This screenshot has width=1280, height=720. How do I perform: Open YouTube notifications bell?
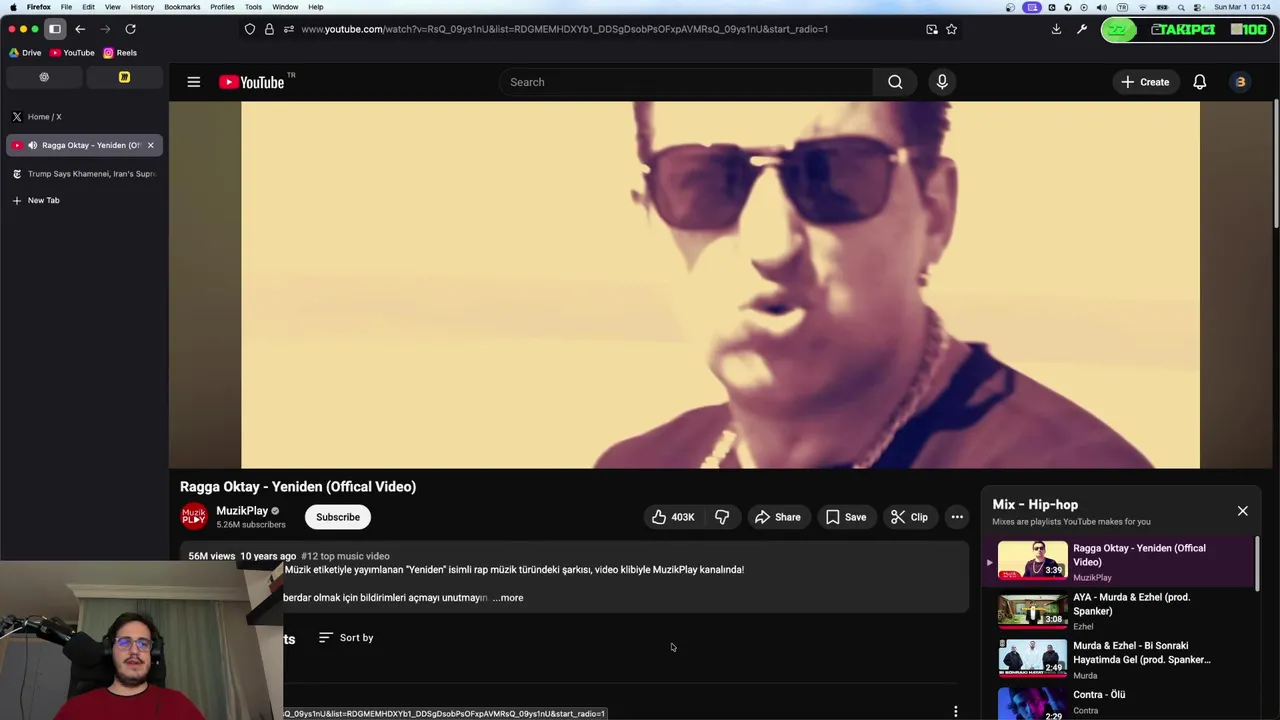1199,82
